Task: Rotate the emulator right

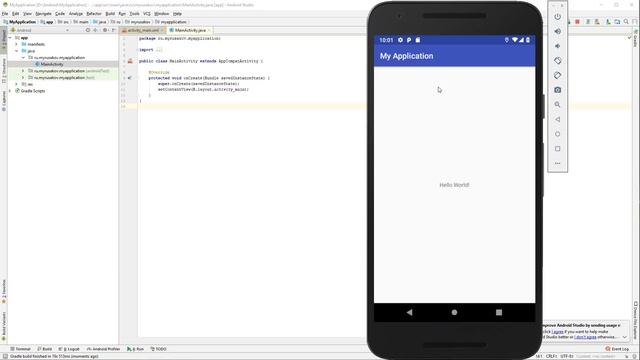Action: [x=558, y=76]
